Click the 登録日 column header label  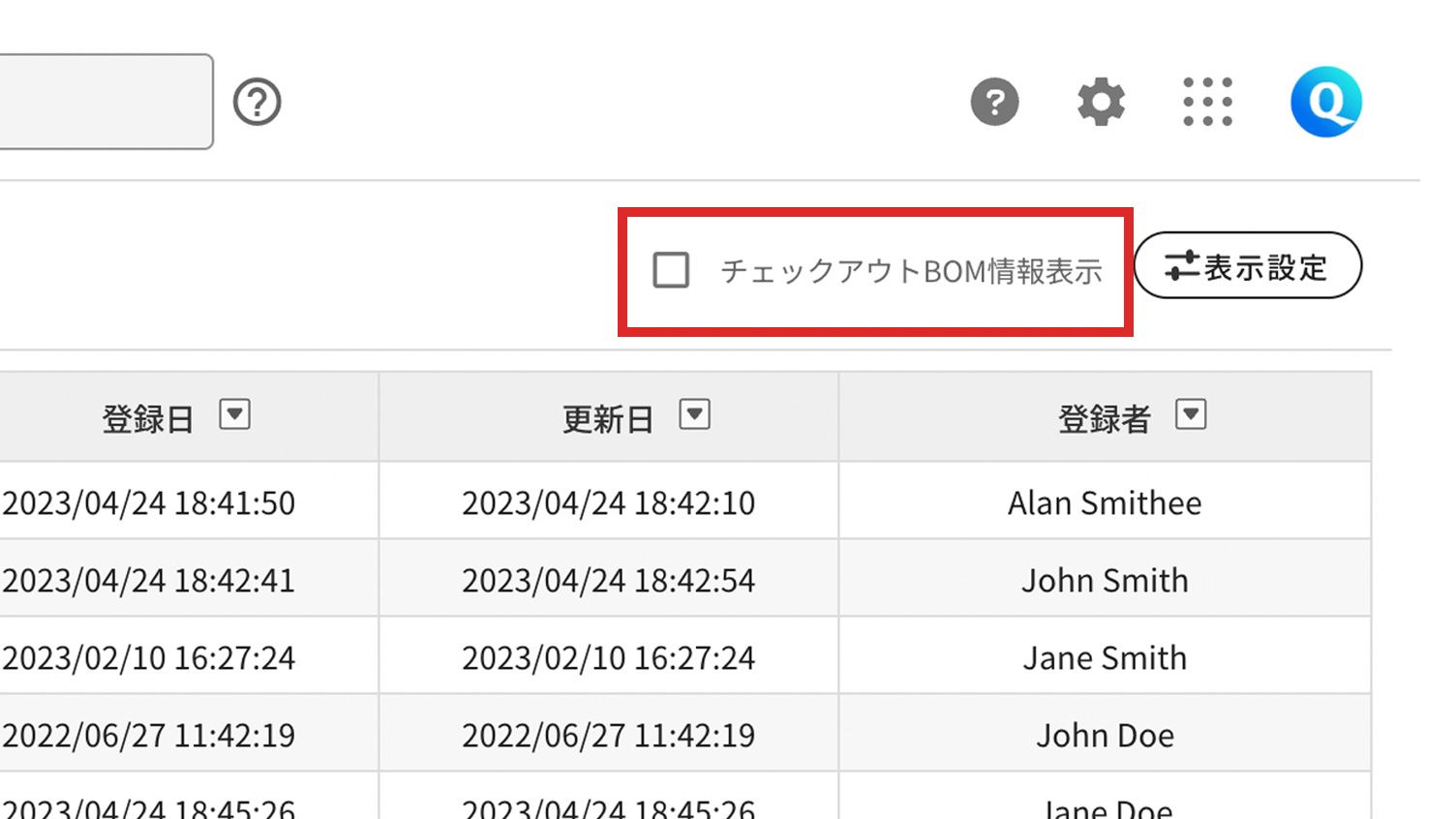148,419
